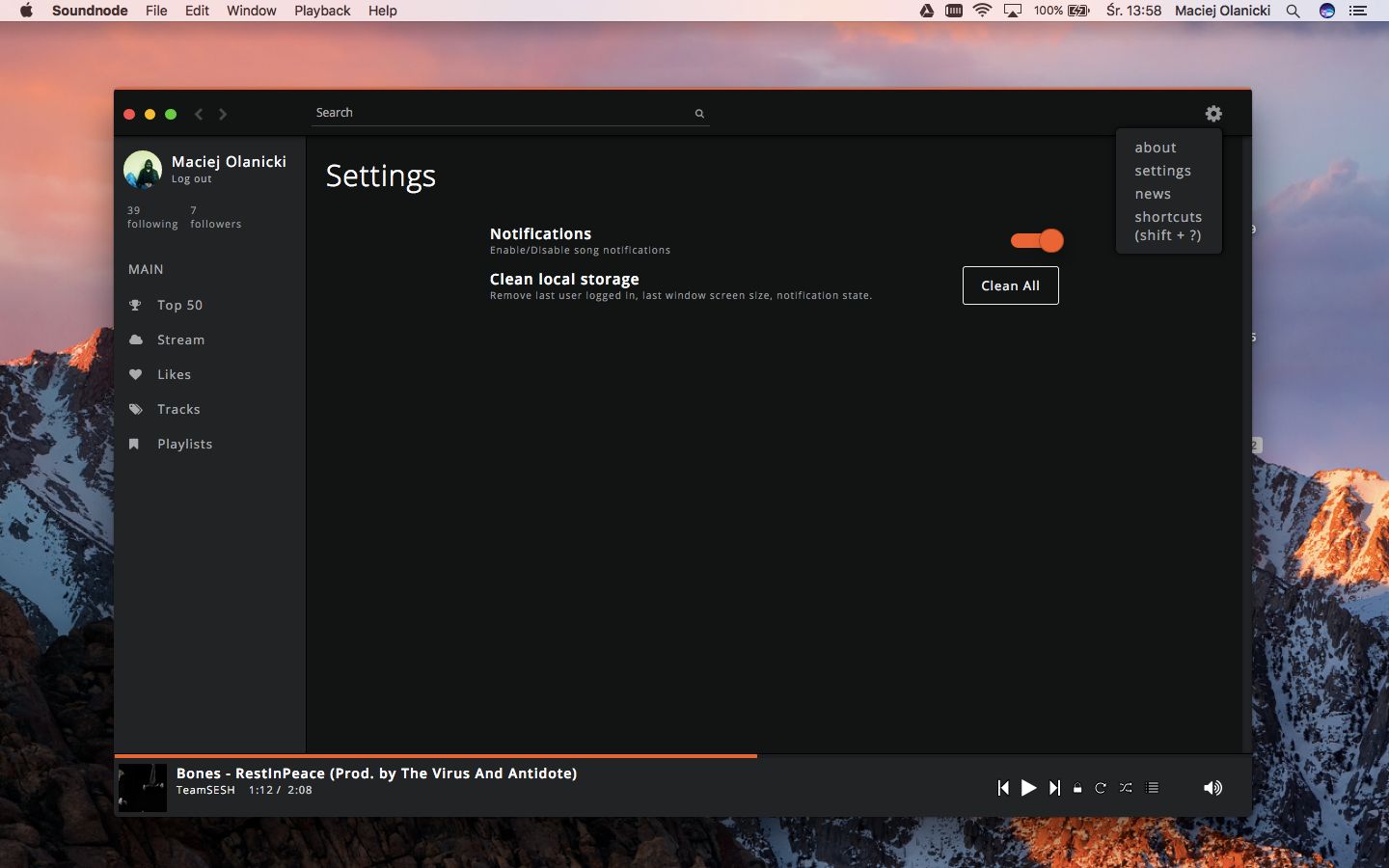Open the Soundnode application menu
This screenshot has height=868, width=1389.
click(90, 11)
